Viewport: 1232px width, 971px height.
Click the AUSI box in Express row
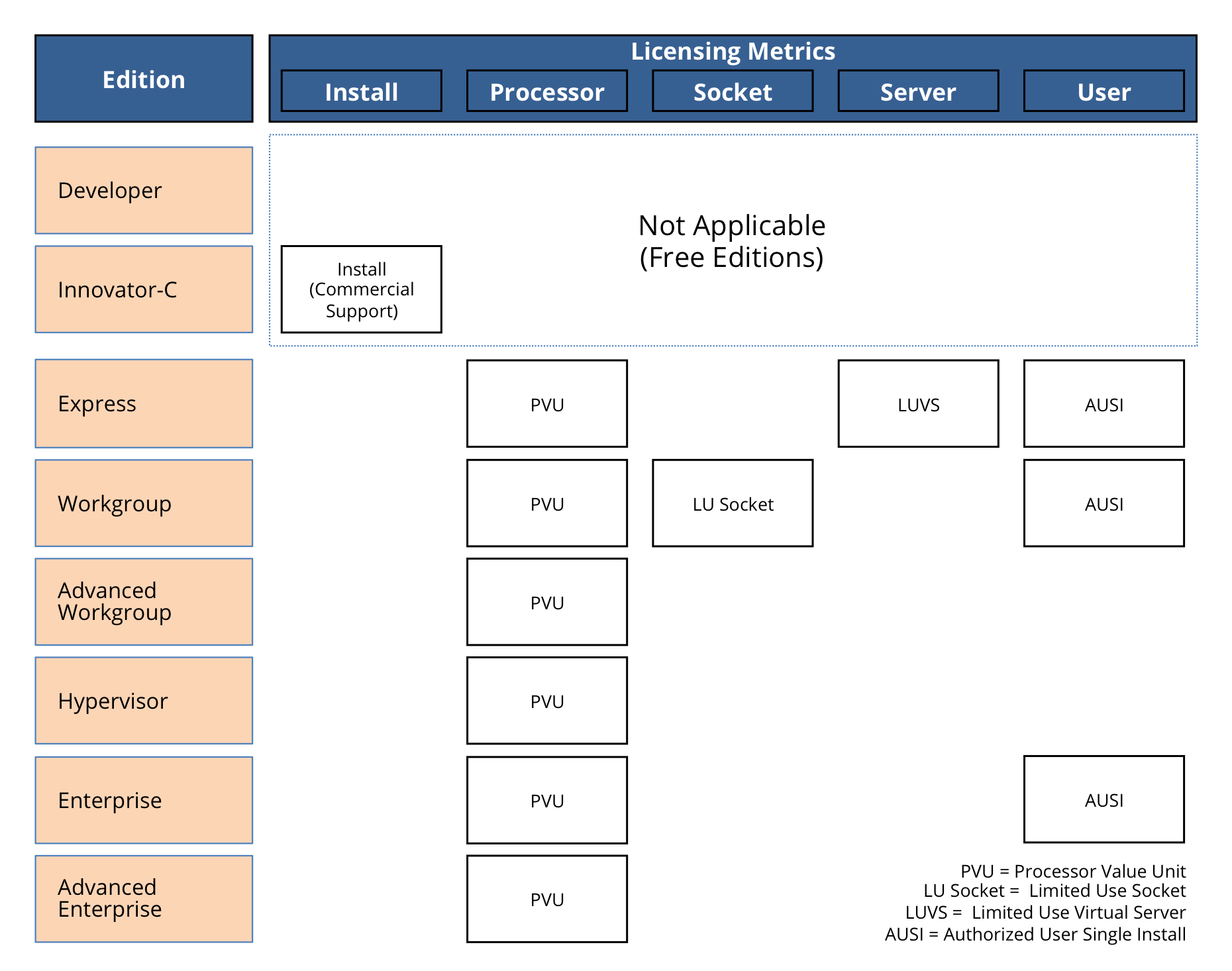tap(1104, 404)
